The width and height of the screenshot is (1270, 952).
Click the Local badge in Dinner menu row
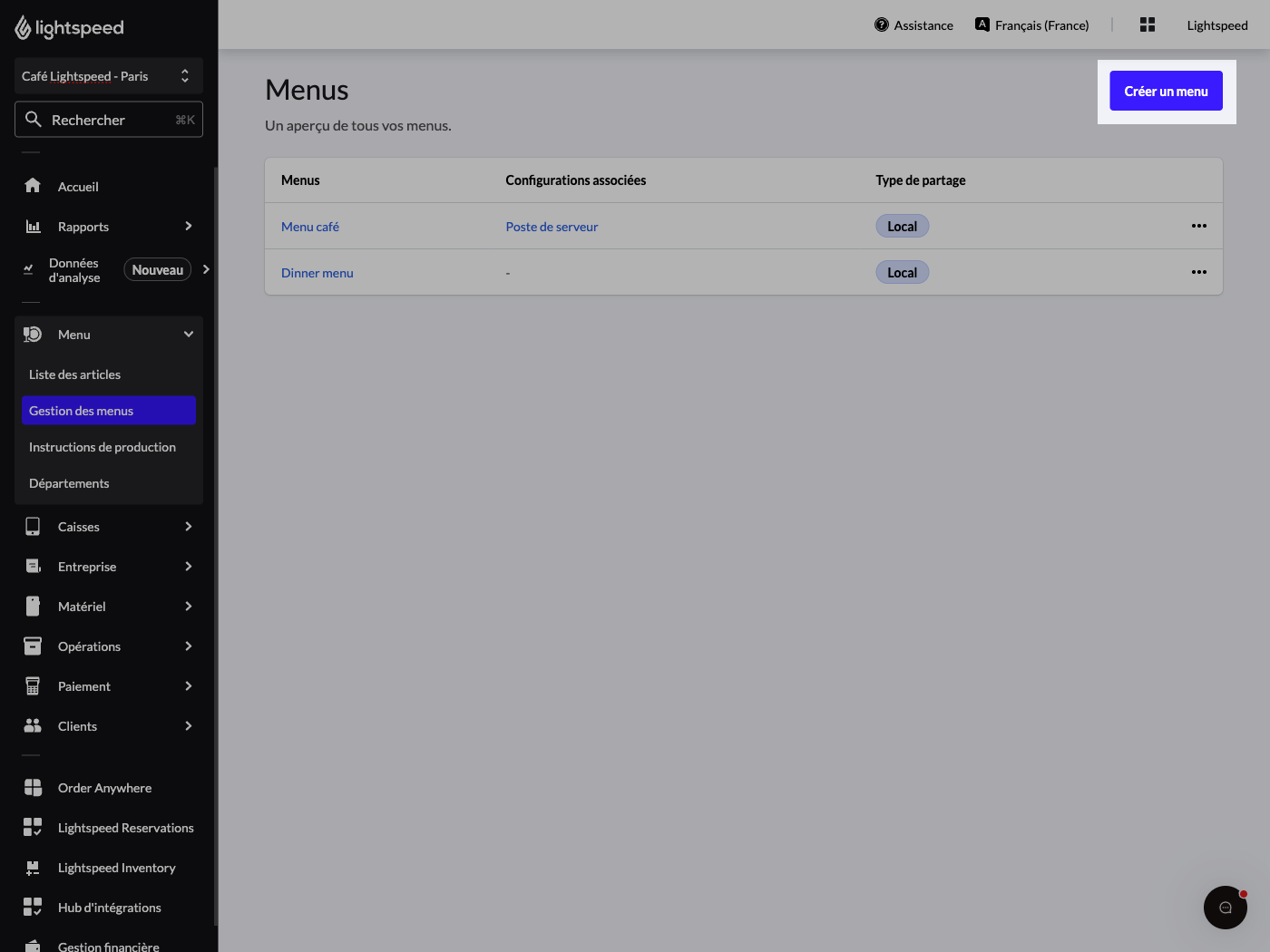(903, 272)
